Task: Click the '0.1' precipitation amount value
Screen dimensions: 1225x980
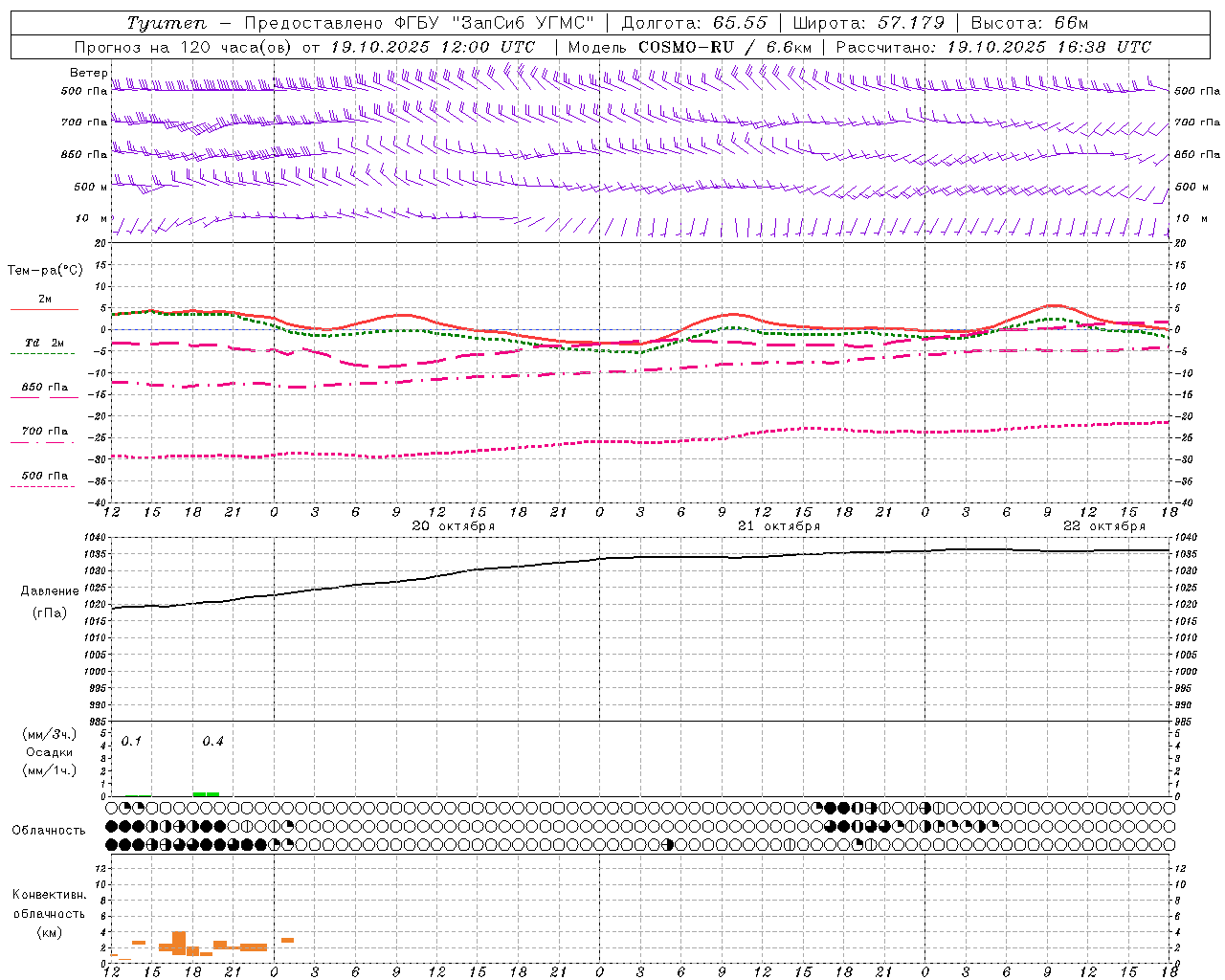Action: point(131,742)
